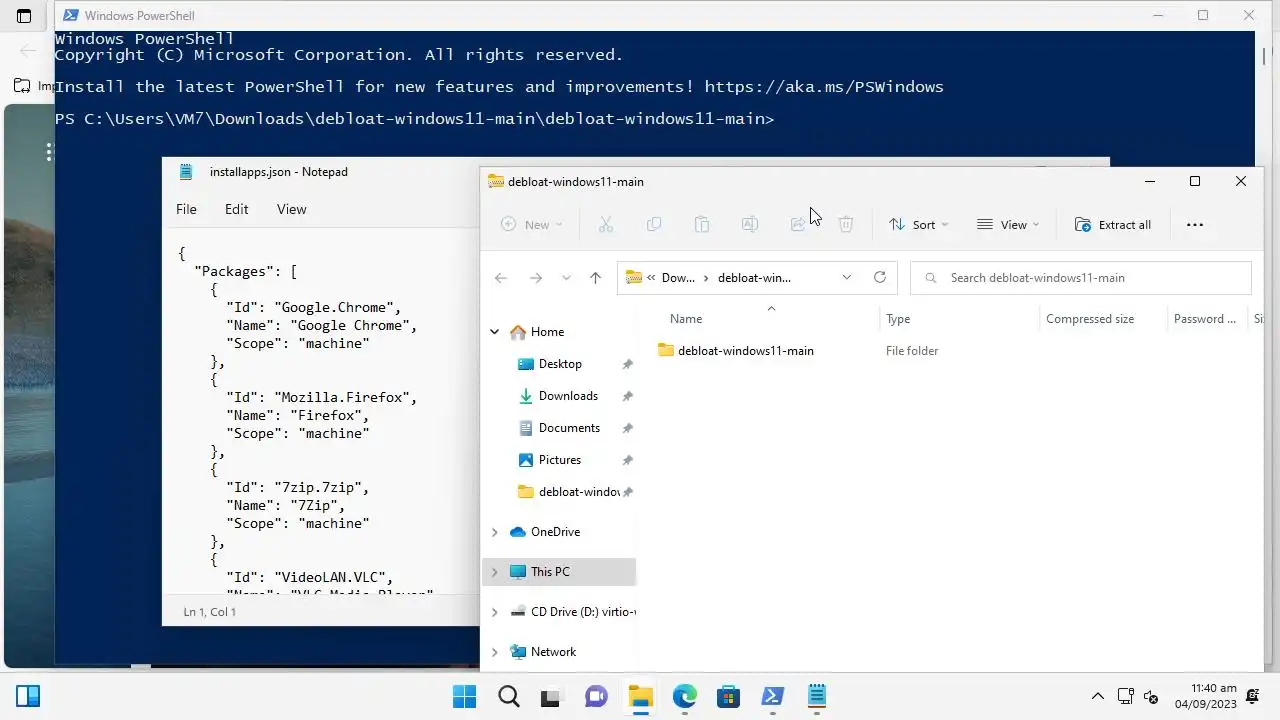
Task: Switch to Notepad via taskbar icon
Action: coord(816,696)
